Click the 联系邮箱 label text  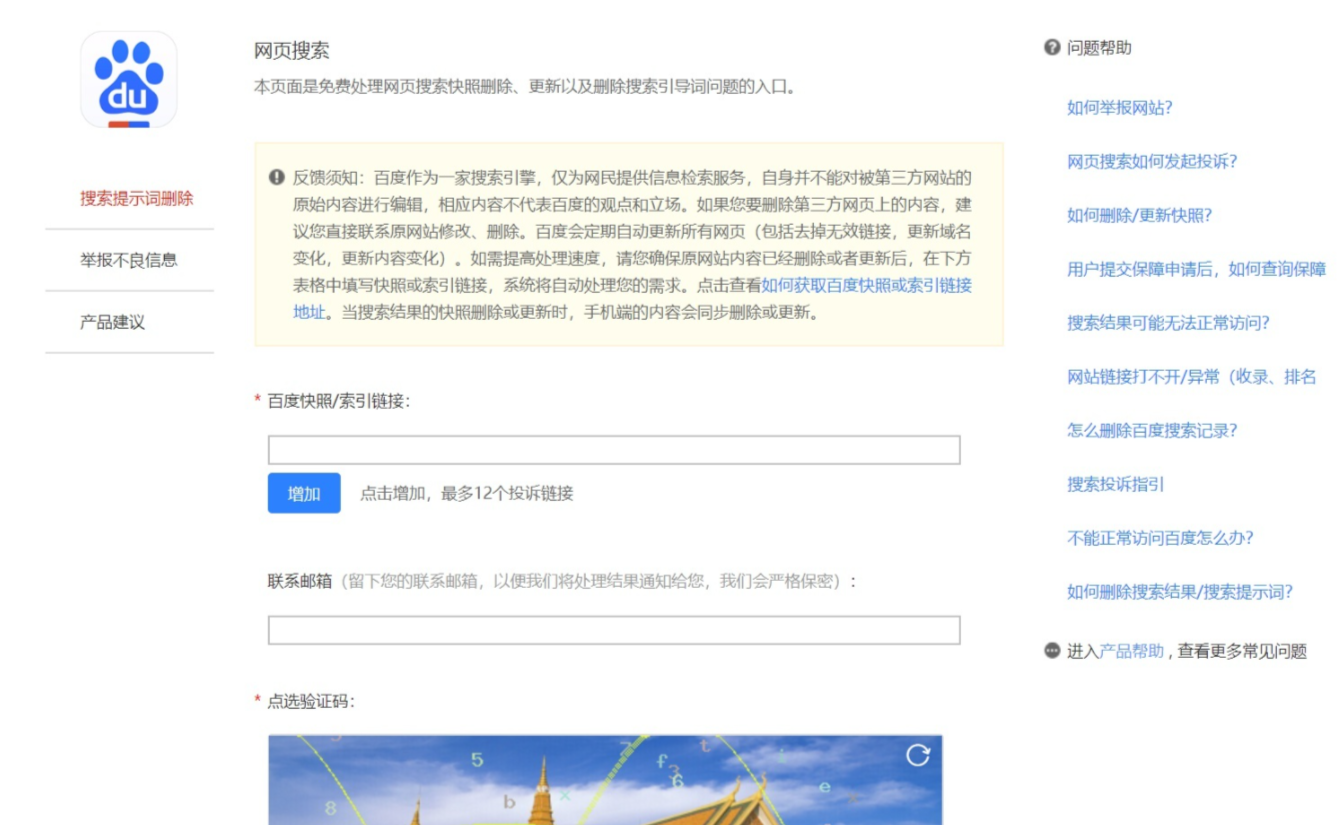299,581
